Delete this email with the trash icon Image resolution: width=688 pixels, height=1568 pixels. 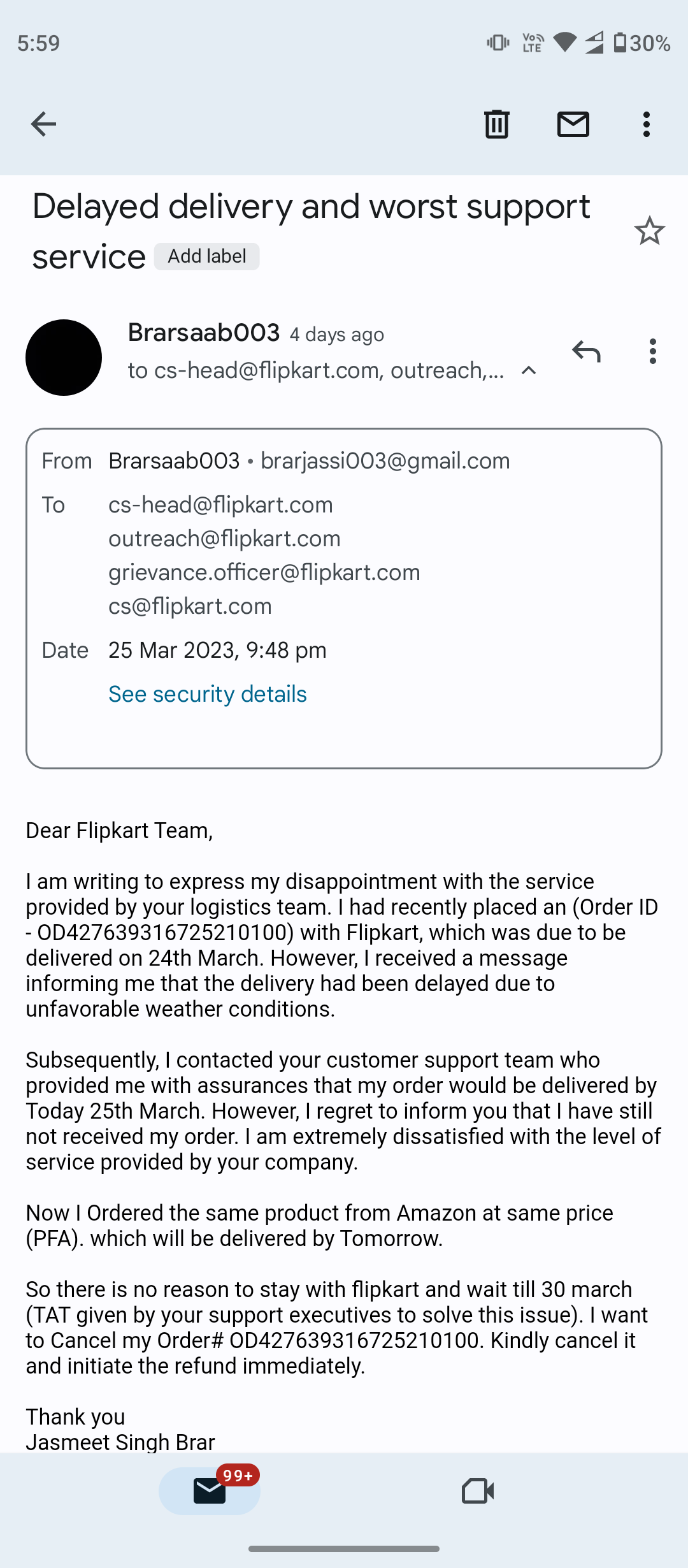tap(496, 124)
